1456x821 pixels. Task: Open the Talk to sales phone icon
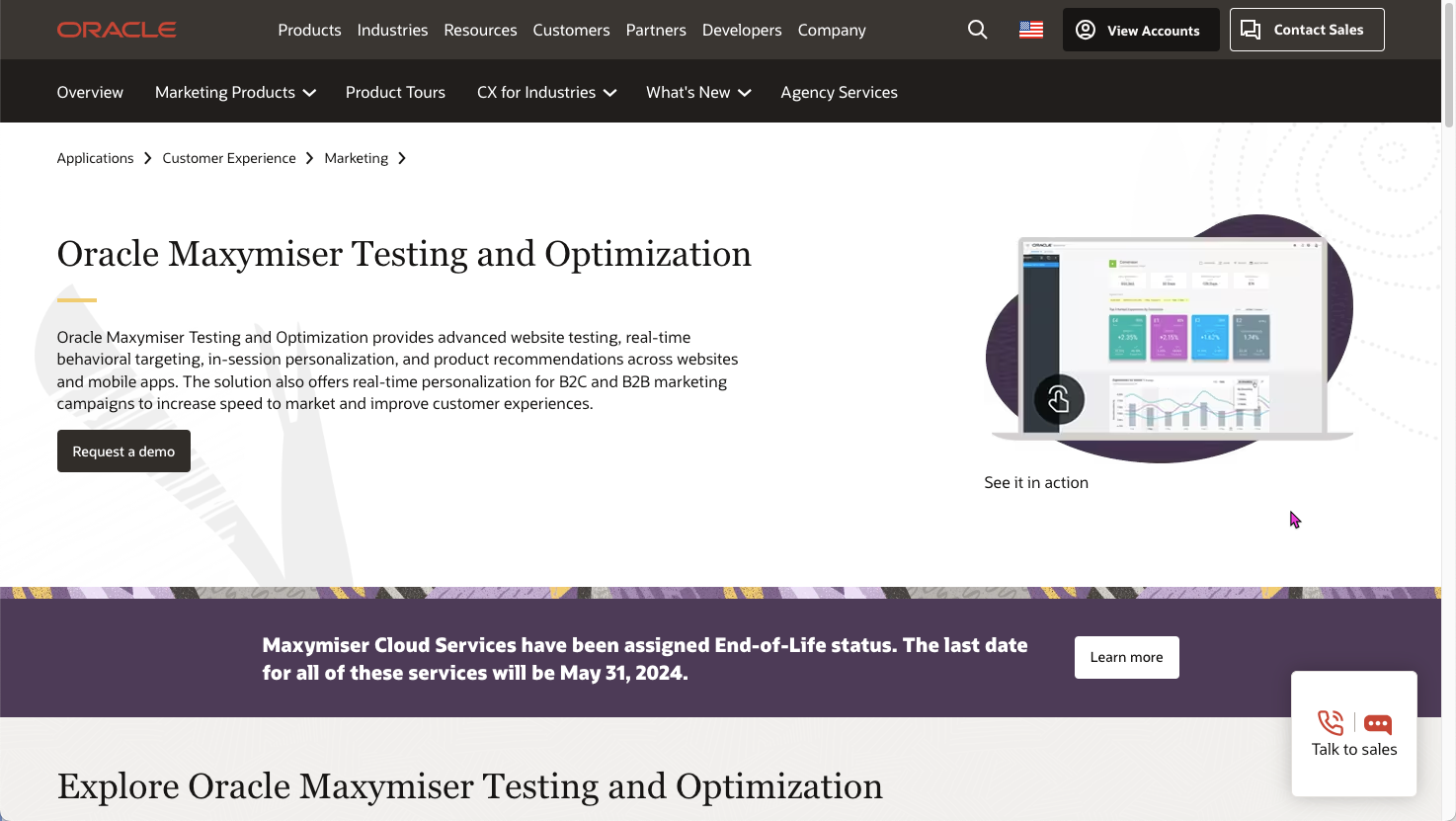click(1331, 723)
